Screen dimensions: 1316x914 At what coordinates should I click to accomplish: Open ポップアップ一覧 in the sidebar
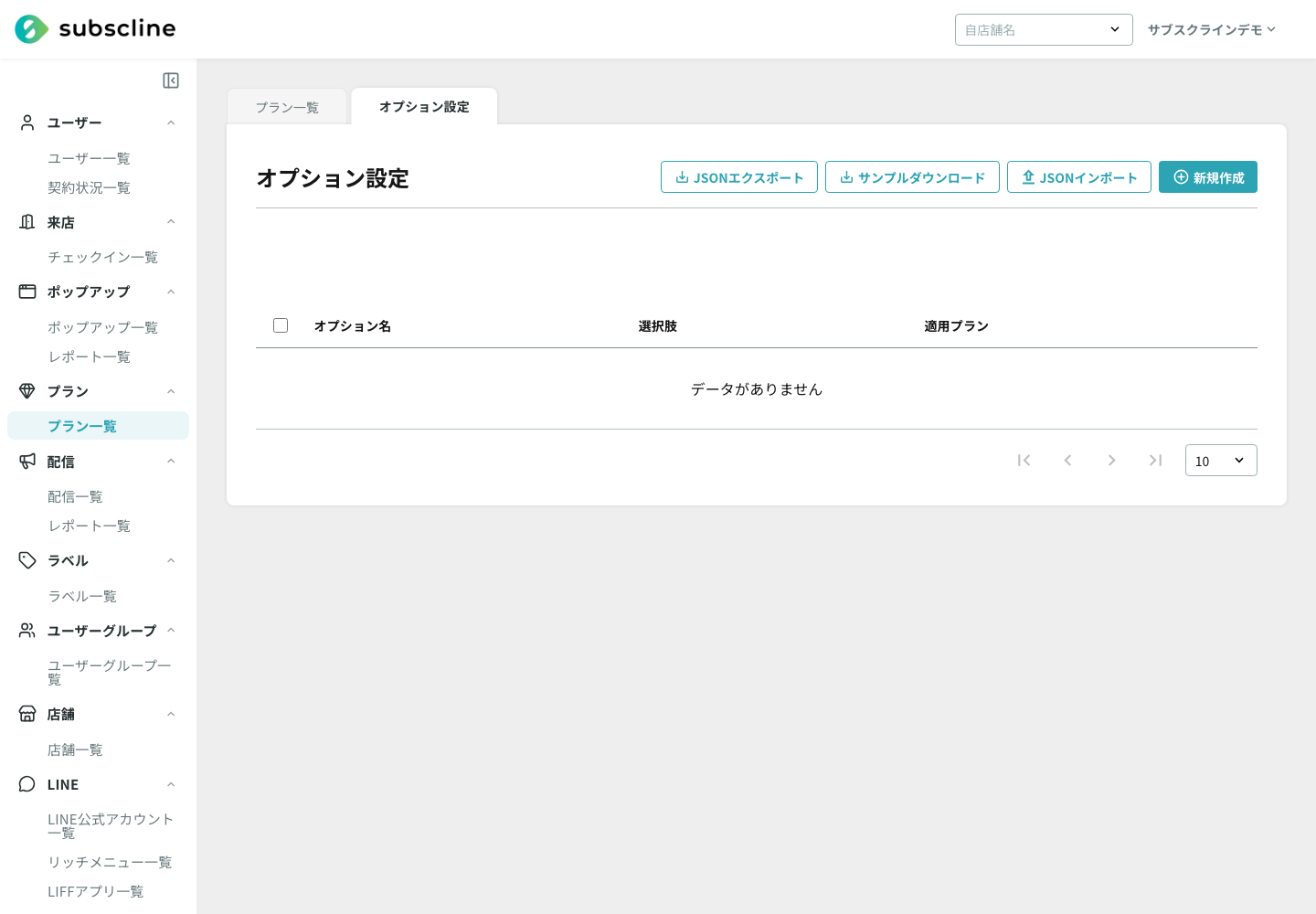[x=102, y=327]
